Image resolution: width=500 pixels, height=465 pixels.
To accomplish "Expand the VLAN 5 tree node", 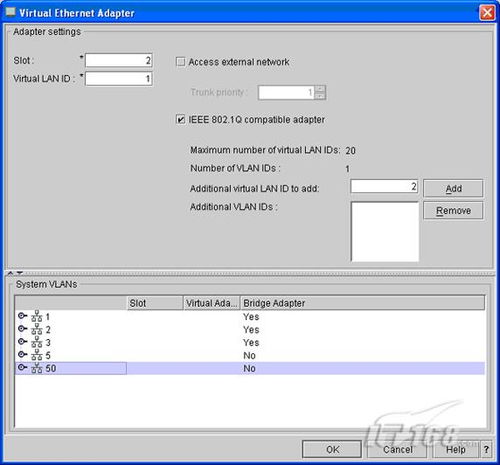I will pos(22,354).
